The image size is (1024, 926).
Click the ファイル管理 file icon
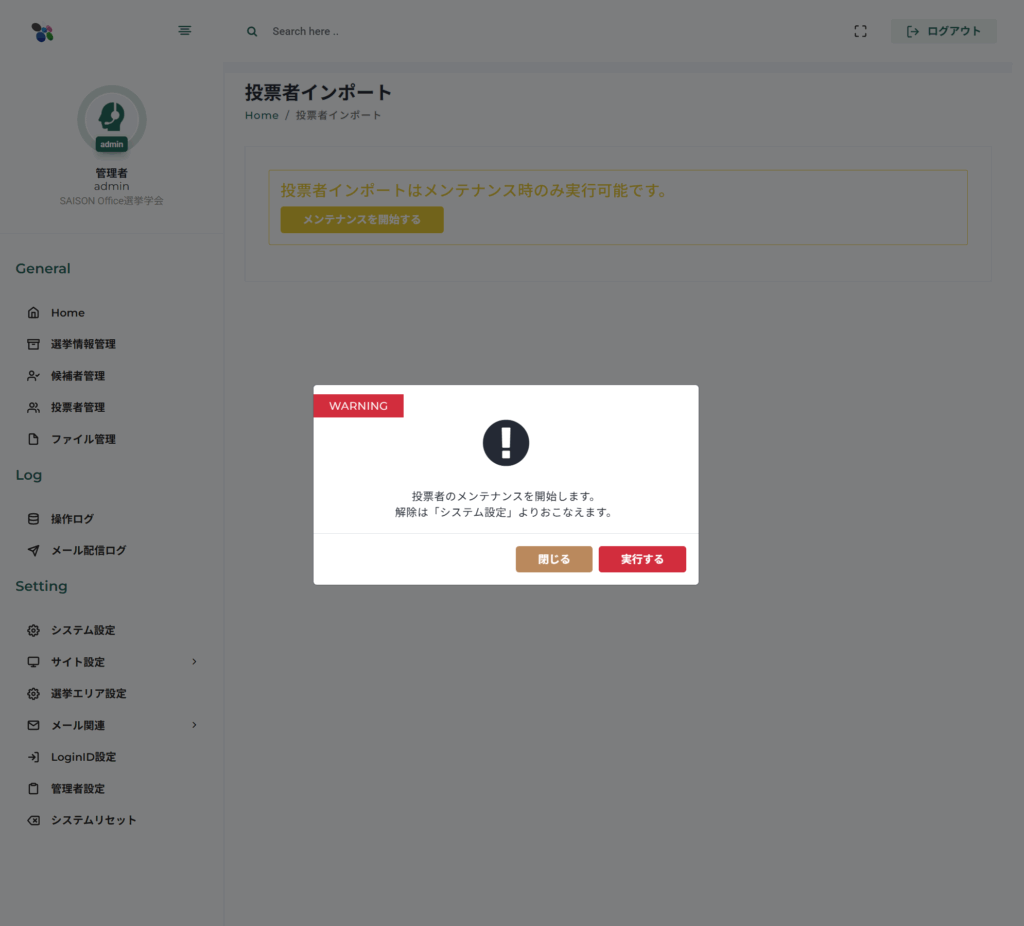[33, 439]
